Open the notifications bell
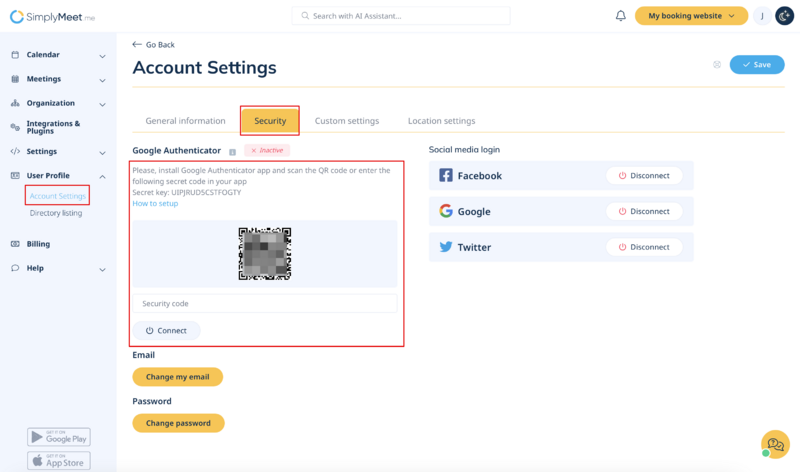800x472 pixels. click(x=620, y=16)
